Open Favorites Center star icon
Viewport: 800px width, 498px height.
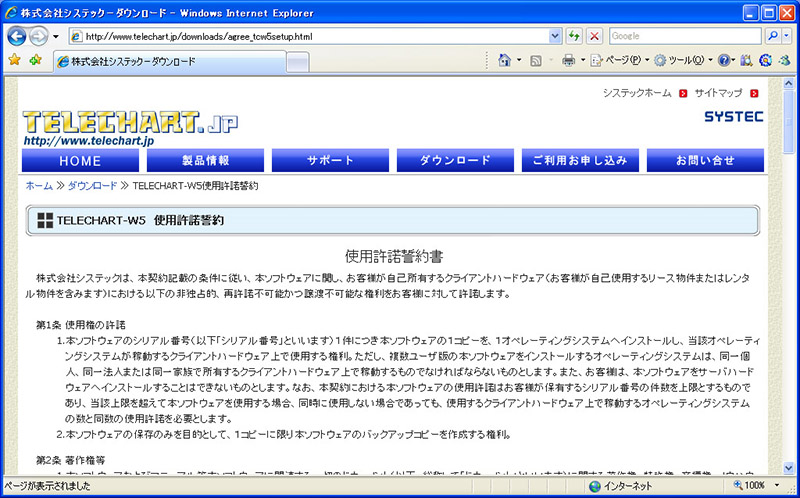(x=14, y=60)
